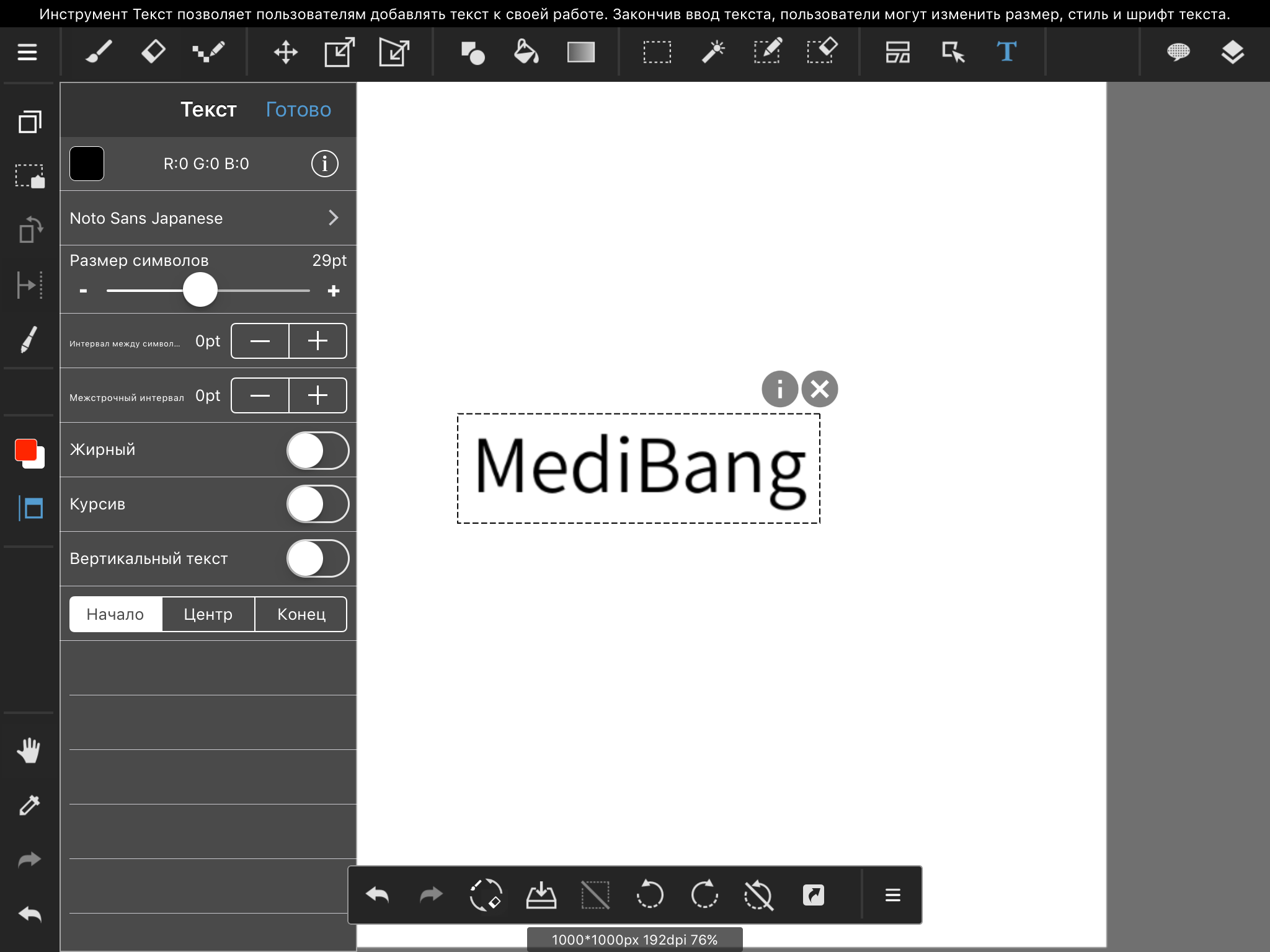Open the Layers panel icon

point(1233,53)
